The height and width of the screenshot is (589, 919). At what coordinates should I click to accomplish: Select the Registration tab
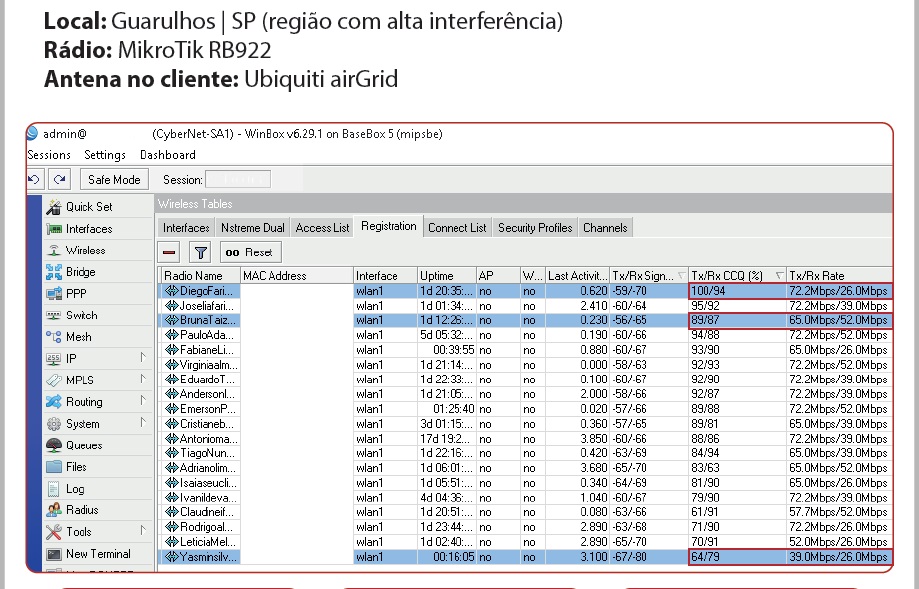tap(389, 226)
